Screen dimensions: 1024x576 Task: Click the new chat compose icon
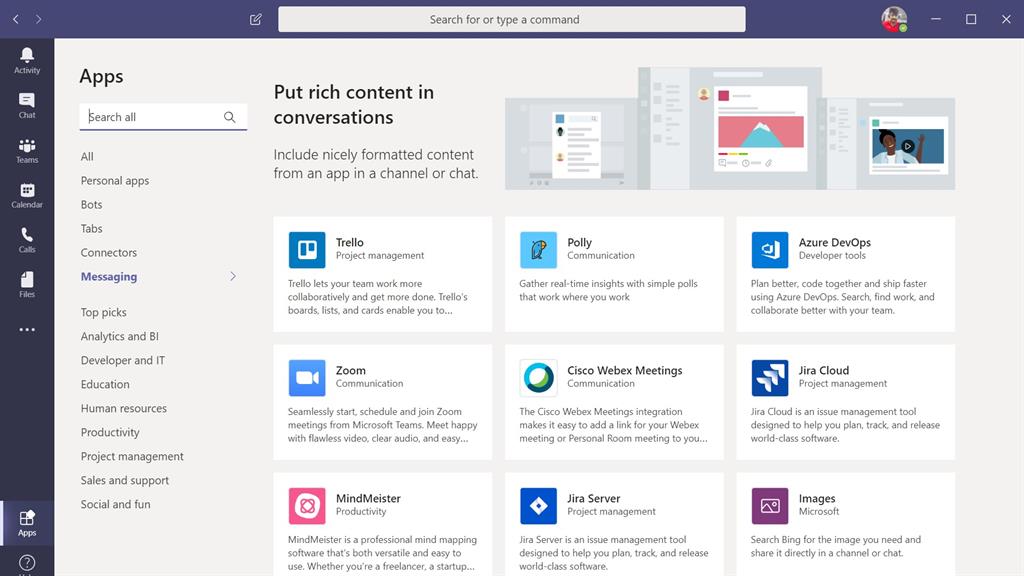click(256, 19)
